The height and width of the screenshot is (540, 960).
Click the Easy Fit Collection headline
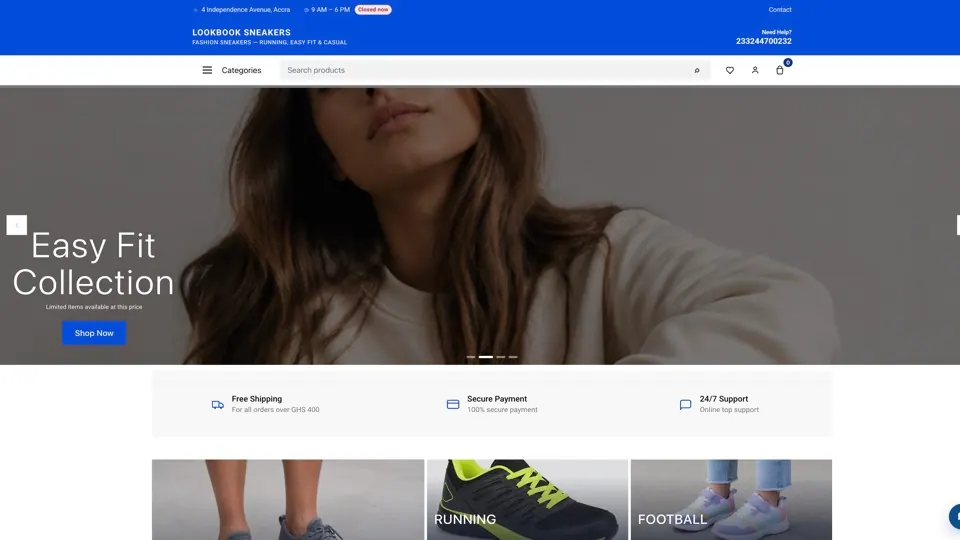(x=94, y=264)
